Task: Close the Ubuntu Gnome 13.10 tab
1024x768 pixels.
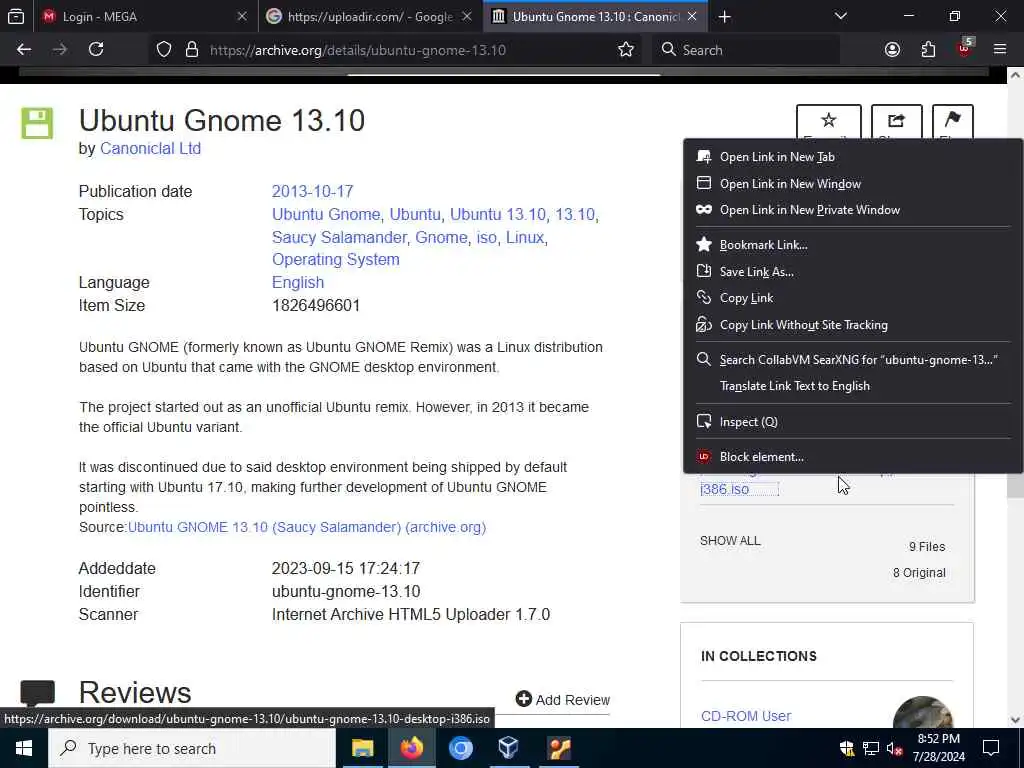Action: click(x=692, y=16)
